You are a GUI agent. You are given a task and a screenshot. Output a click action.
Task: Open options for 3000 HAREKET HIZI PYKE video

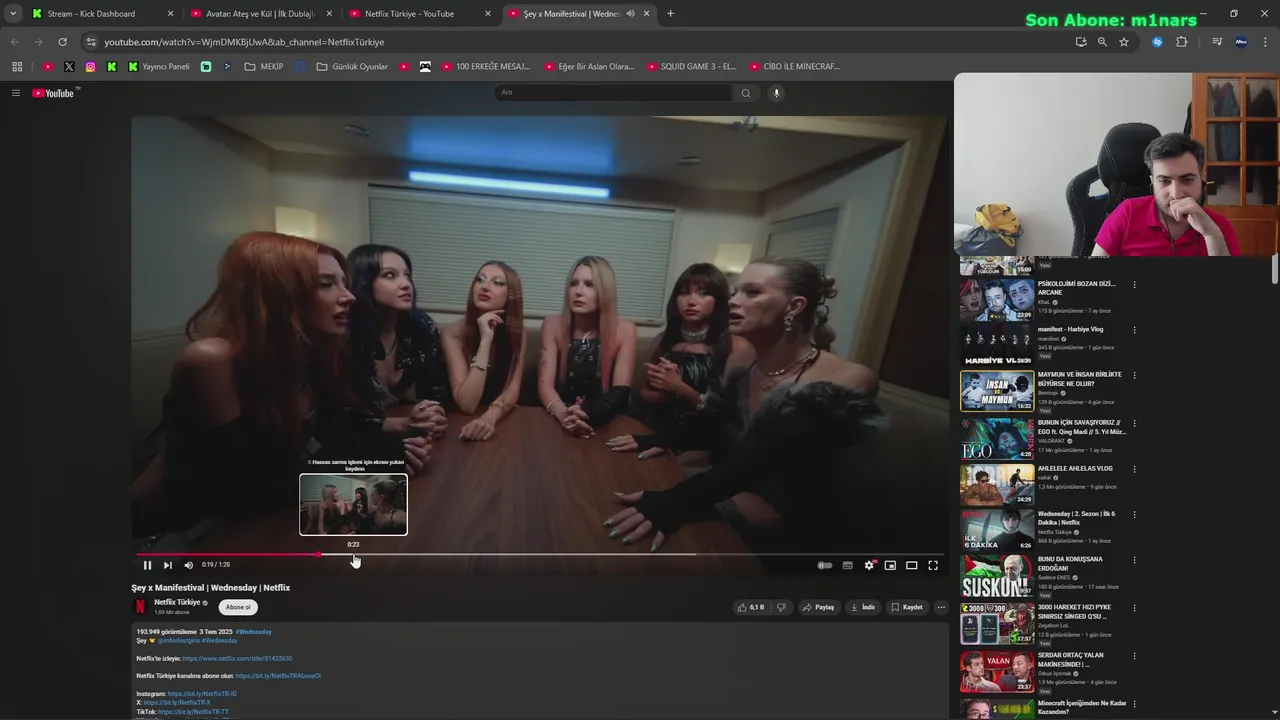pyautogui.click(x=1134, y=607)
